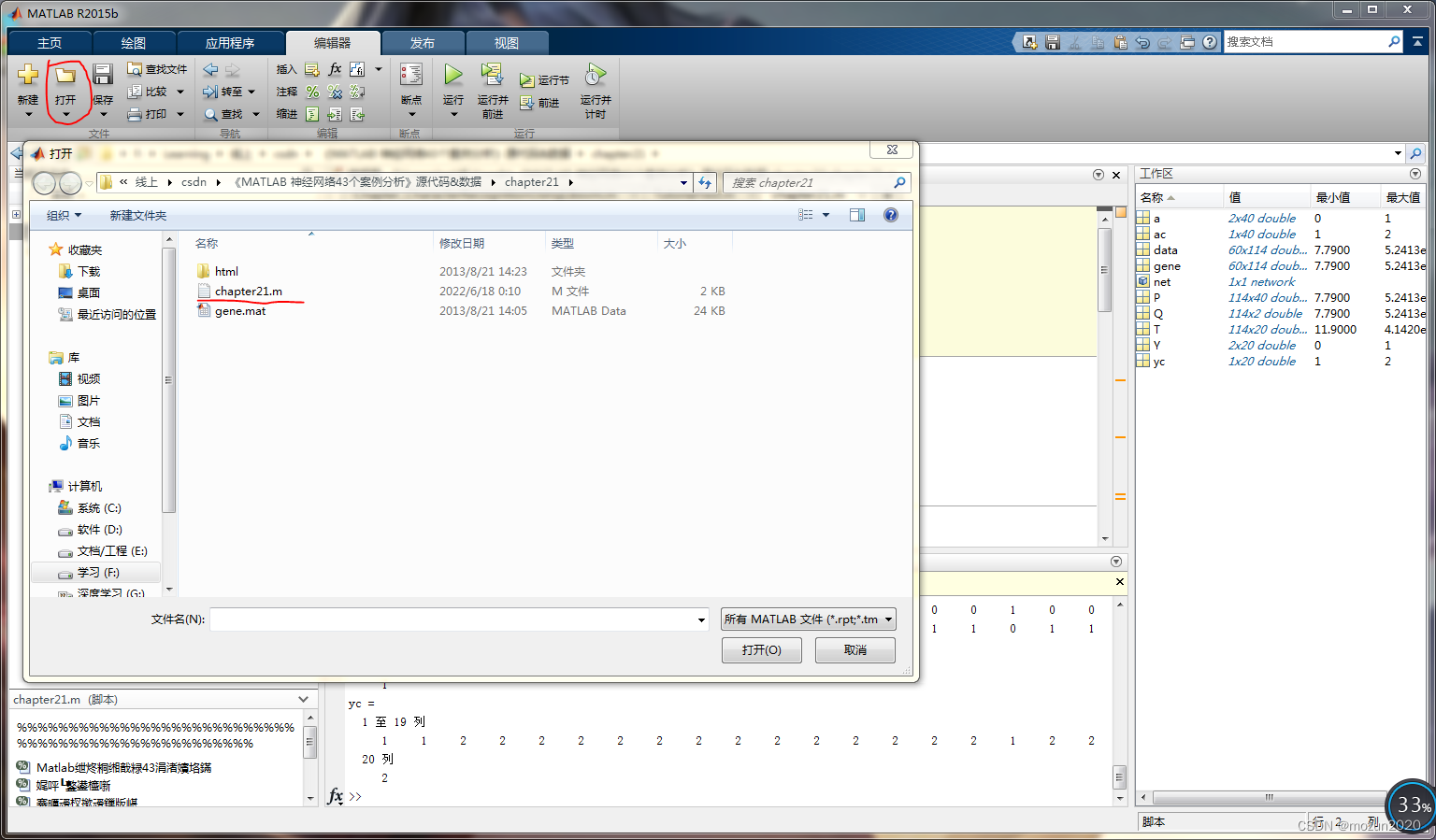Switch to the Home (主页) tab
This screenshot has width=1436, height=840.
pyautogui.click(x=50, y=43)
